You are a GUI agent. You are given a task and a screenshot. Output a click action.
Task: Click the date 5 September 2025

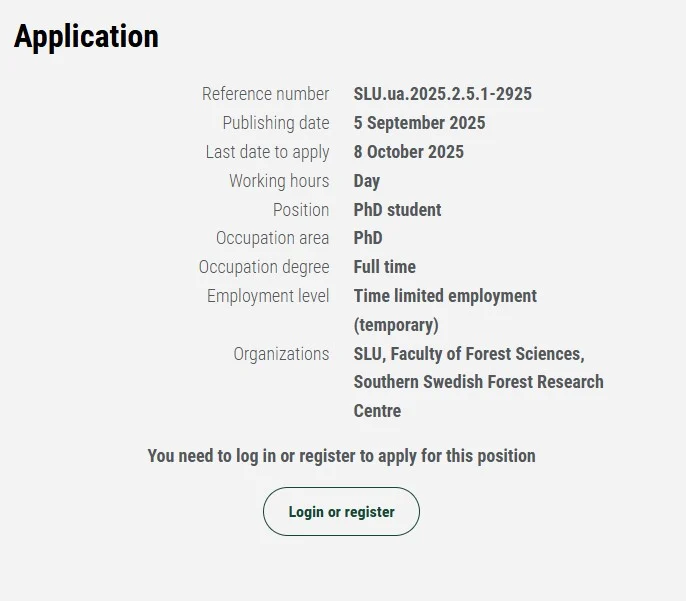pyautogui.click(x=419, y=123)
